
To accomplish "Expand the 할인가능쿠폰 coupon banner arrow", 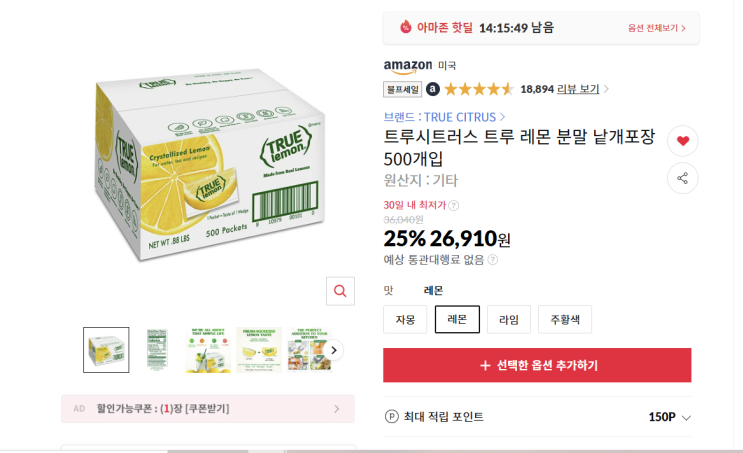I will [x=338, y=408].
